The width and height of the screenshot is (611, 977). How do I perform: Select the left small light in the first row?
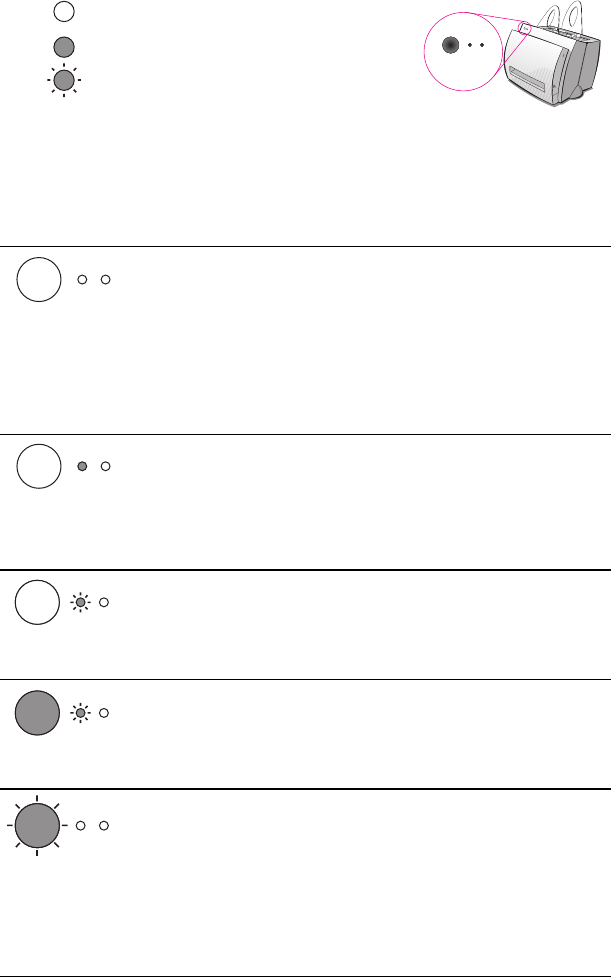83,278
